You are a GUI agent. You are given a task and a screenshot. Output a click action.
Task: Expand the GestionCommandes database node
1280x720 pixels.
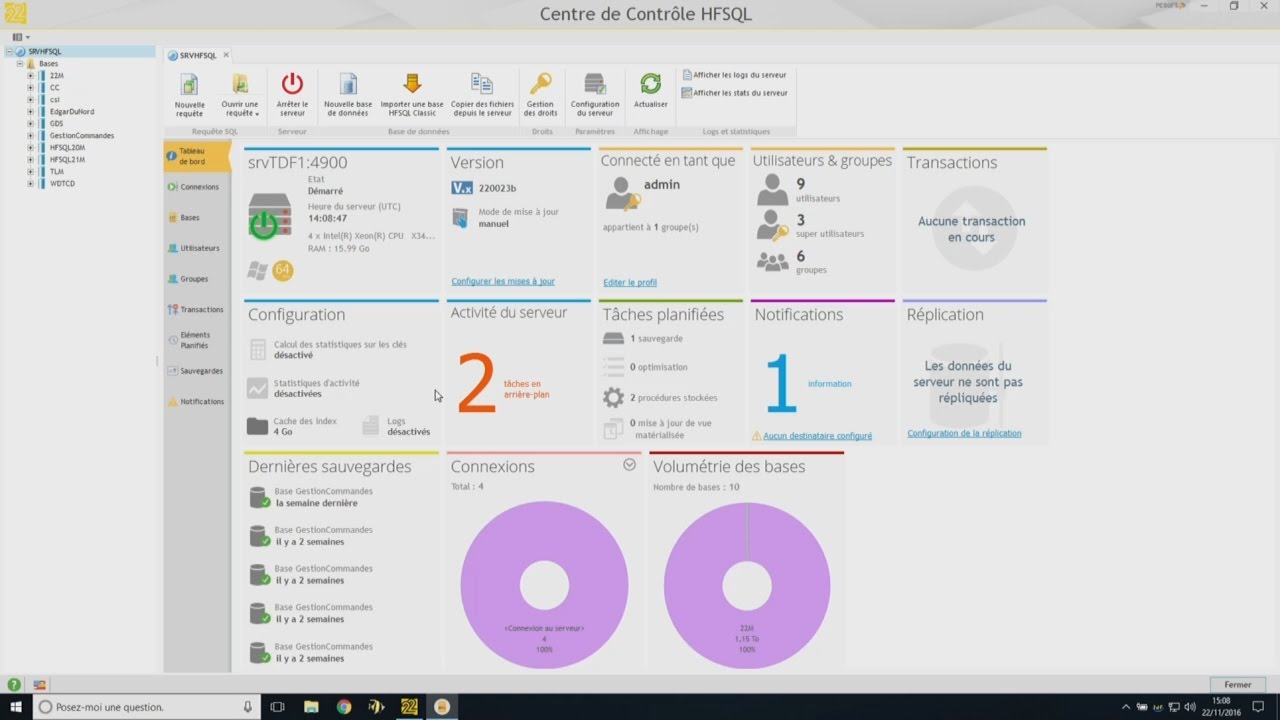point(30,135)
